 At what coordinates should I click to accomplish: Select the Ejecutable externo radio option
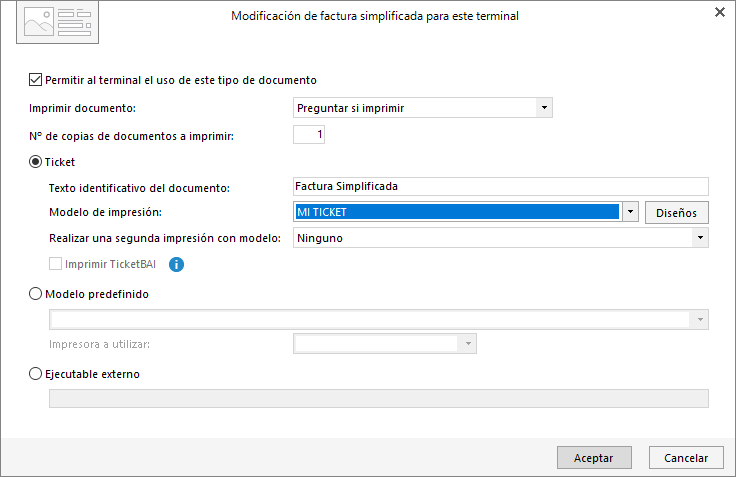click(35, 374)
